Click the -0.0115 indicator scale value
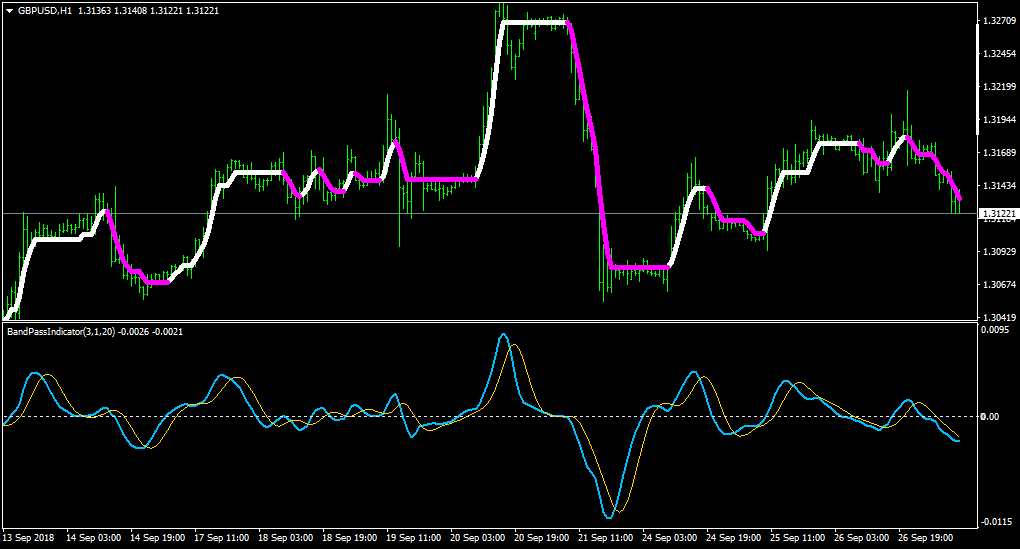 coord(996,522)
